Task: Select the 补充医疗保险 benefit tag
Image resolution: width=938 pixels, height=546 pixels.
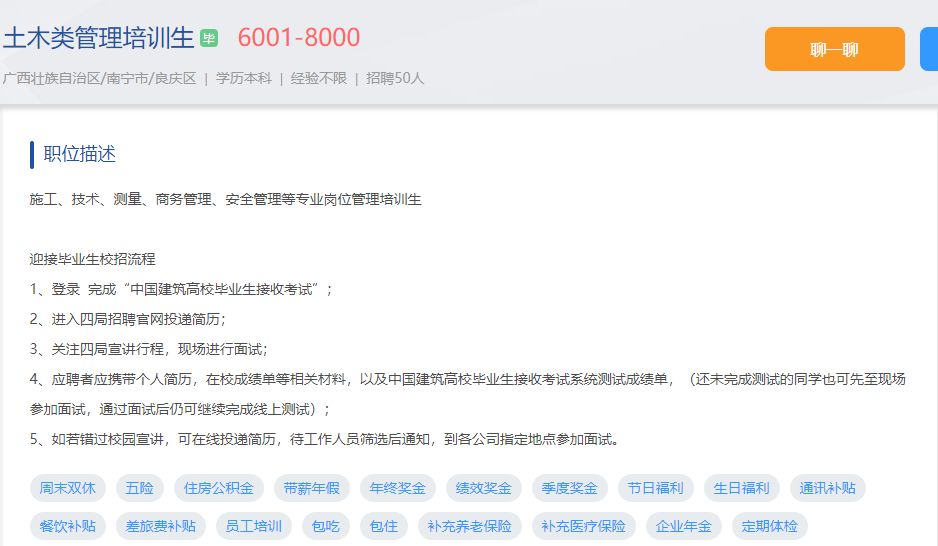Action: tap(583, 526)
